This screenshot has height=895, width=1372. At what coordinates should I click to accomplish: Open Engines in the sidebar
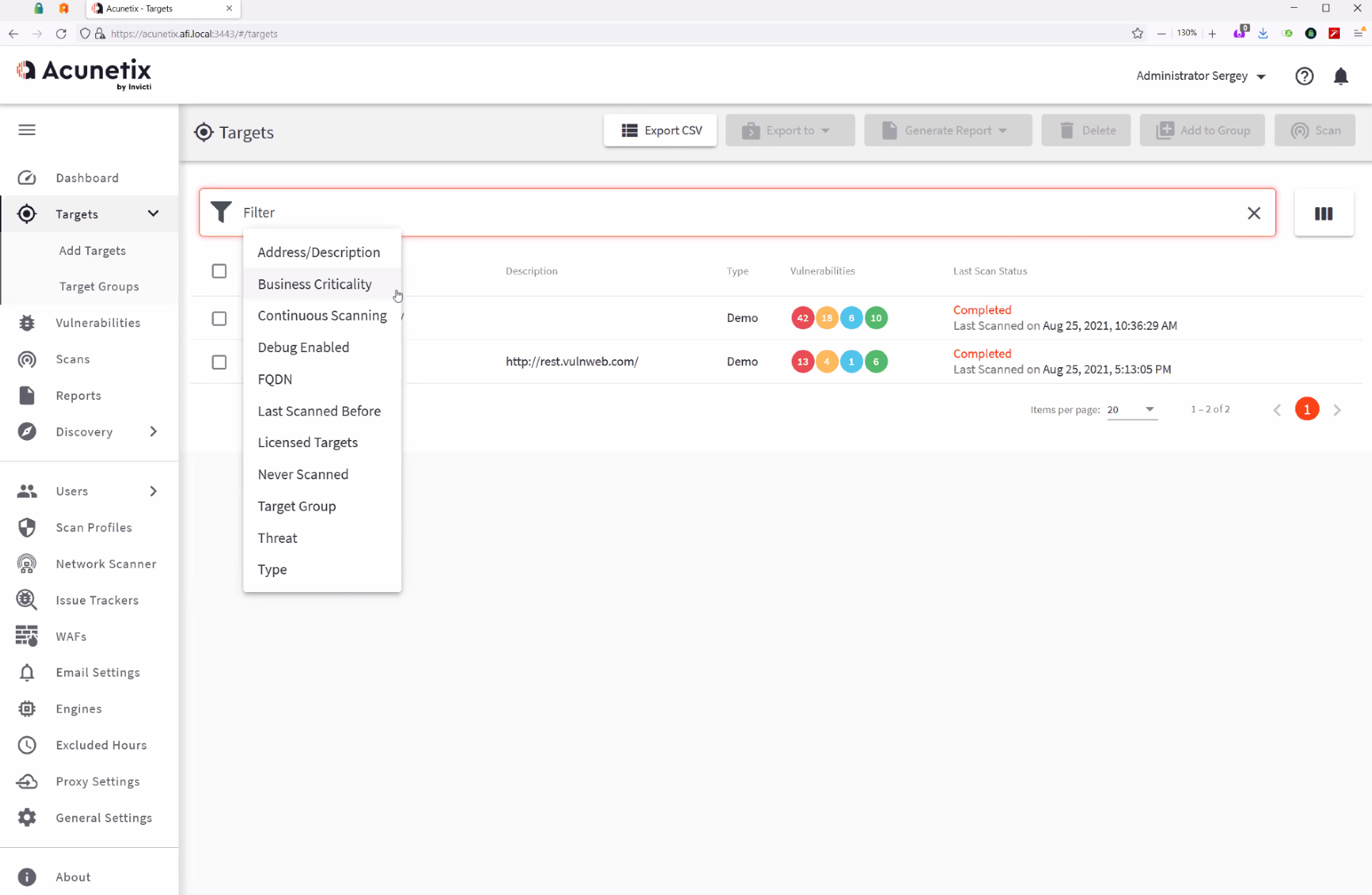[79, 709]
